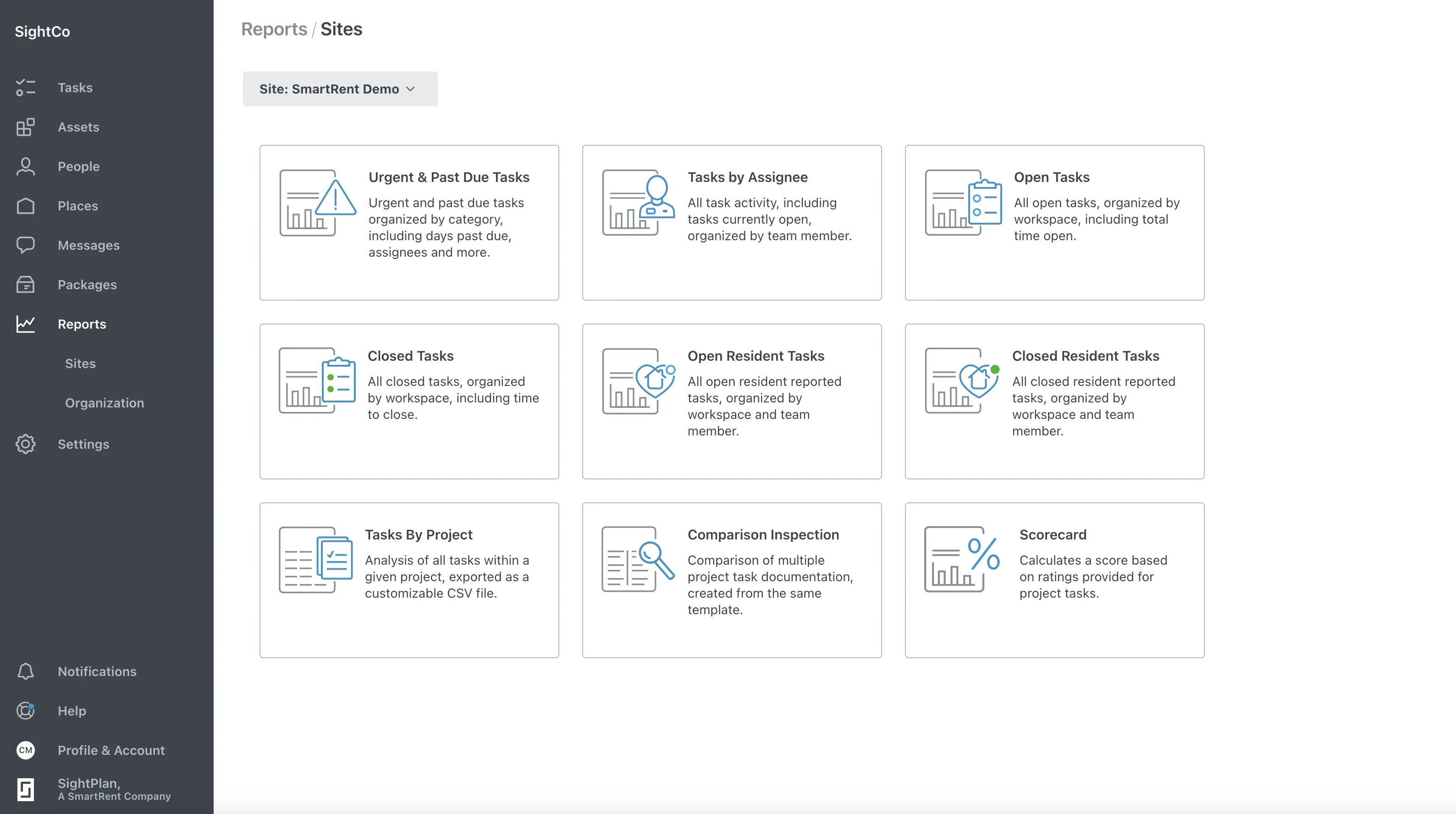1456x814 pixels.
Task: Click the Notifications bell icon
Action: click(x=25, y=671)
